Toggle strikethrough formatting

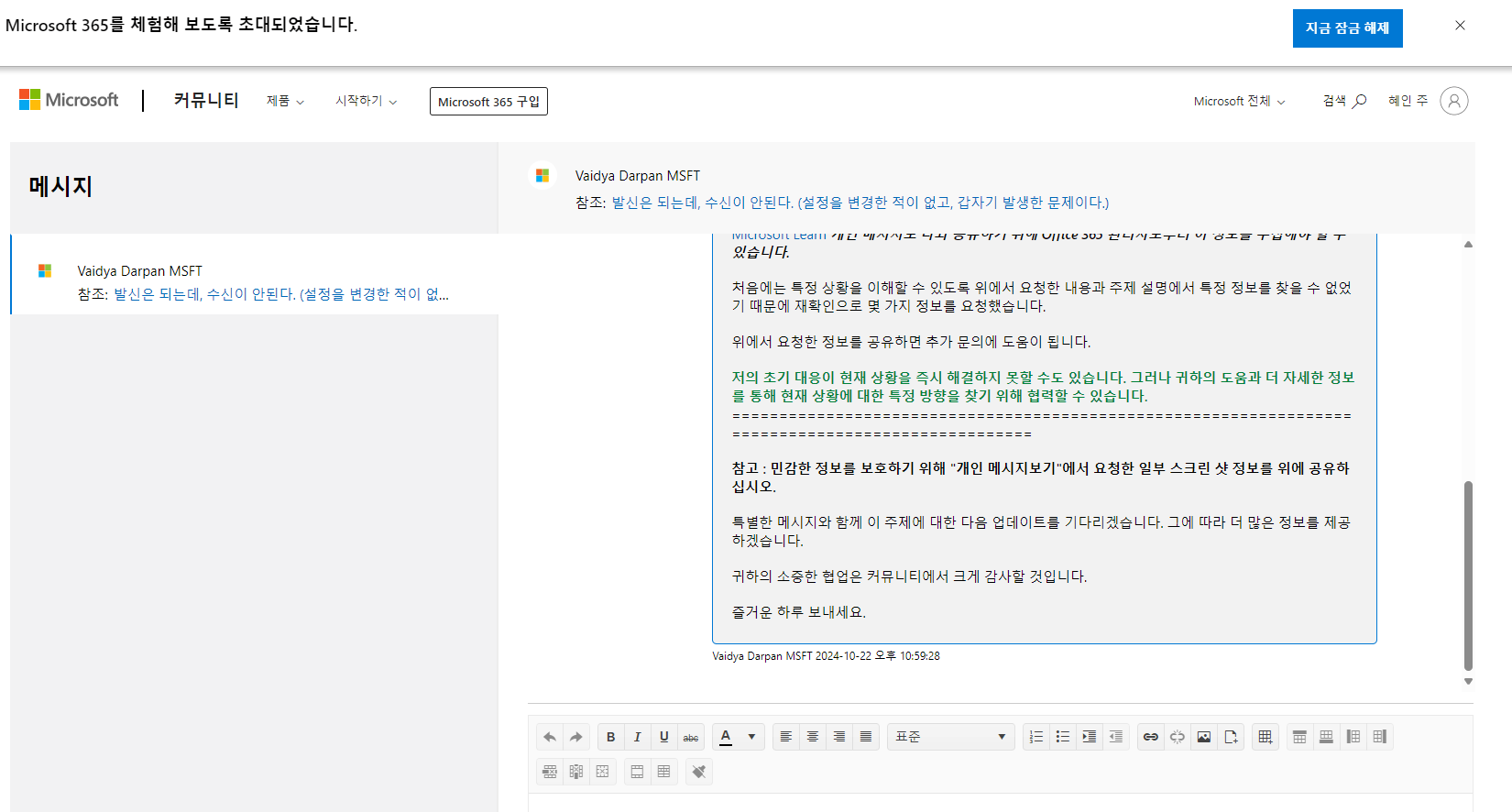pos(691,737)
